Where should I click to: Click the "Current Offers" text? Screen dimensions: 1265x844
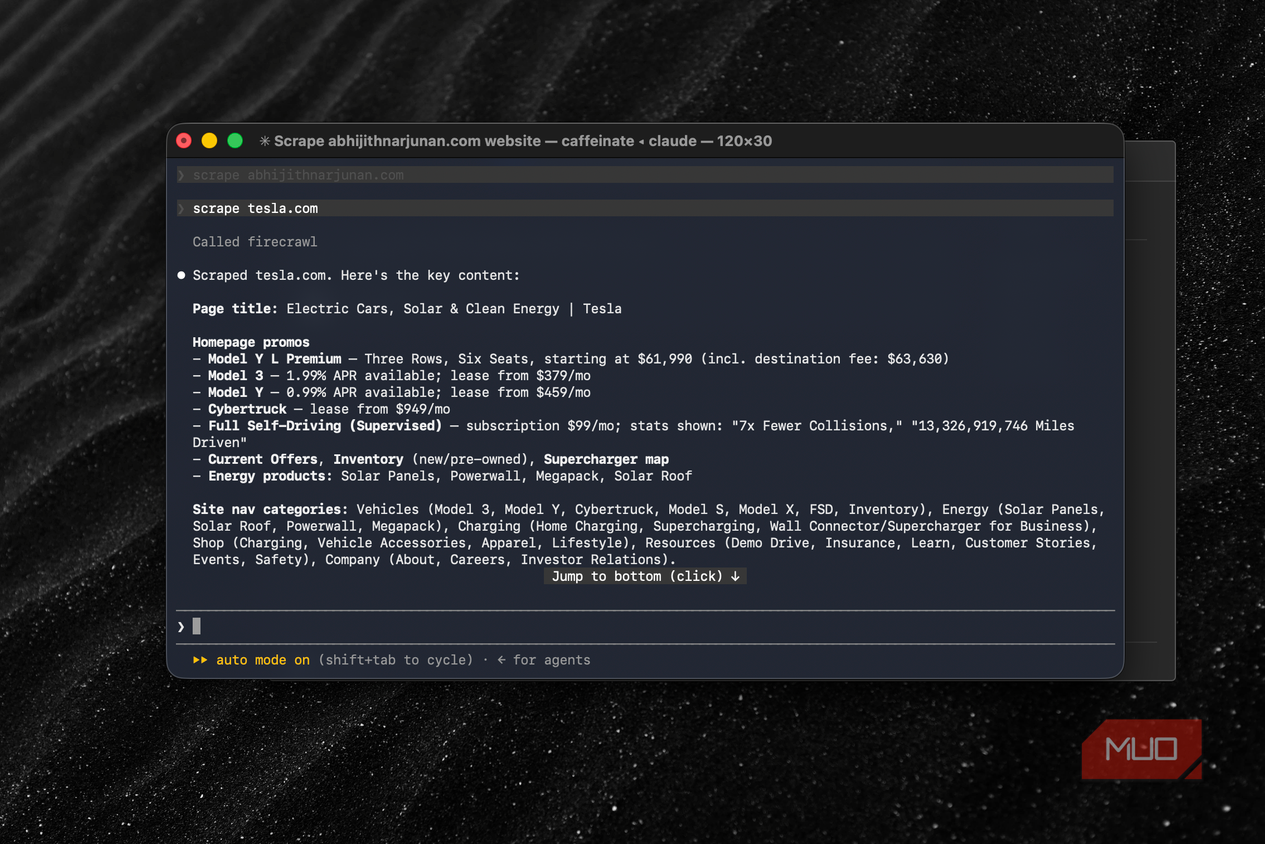(x=263, y=459)
